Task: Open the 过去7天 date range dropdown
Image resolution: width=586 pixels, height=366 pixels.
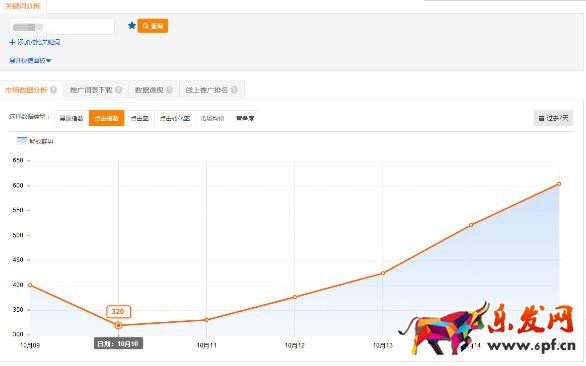Action: [x=553, y=118]
